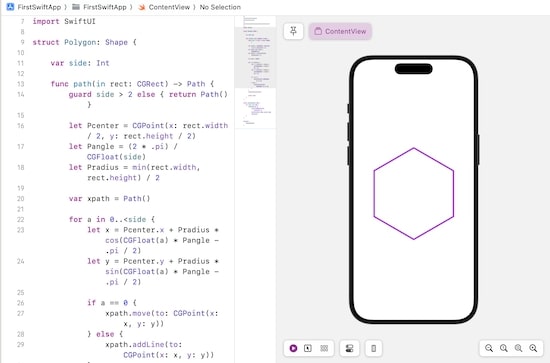Click 'let y = Pcenter.y + Pradius' line
The image size is (550, 363).
pyautogui.click(x=153, y=261)
